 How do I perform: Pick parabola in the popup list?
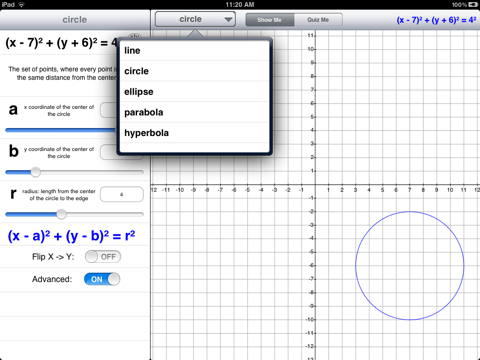[x=194, y=112]
